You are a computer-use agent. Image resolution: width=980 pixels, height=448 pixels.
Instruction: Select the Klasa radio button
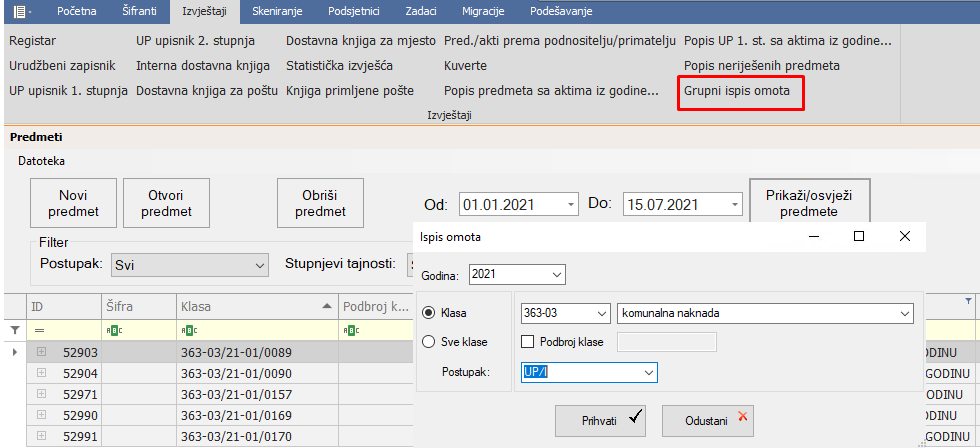click(x=429, y=313)
